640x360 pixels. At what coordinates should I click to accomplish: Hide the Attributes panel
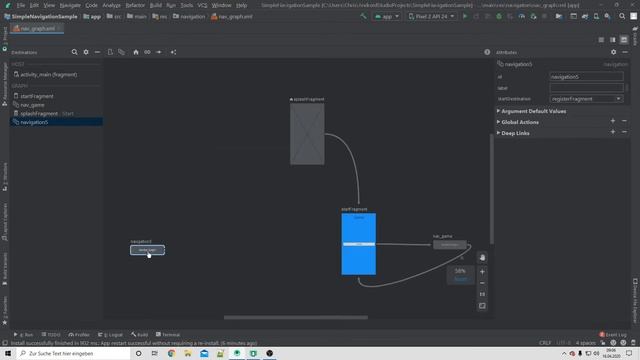625,52
